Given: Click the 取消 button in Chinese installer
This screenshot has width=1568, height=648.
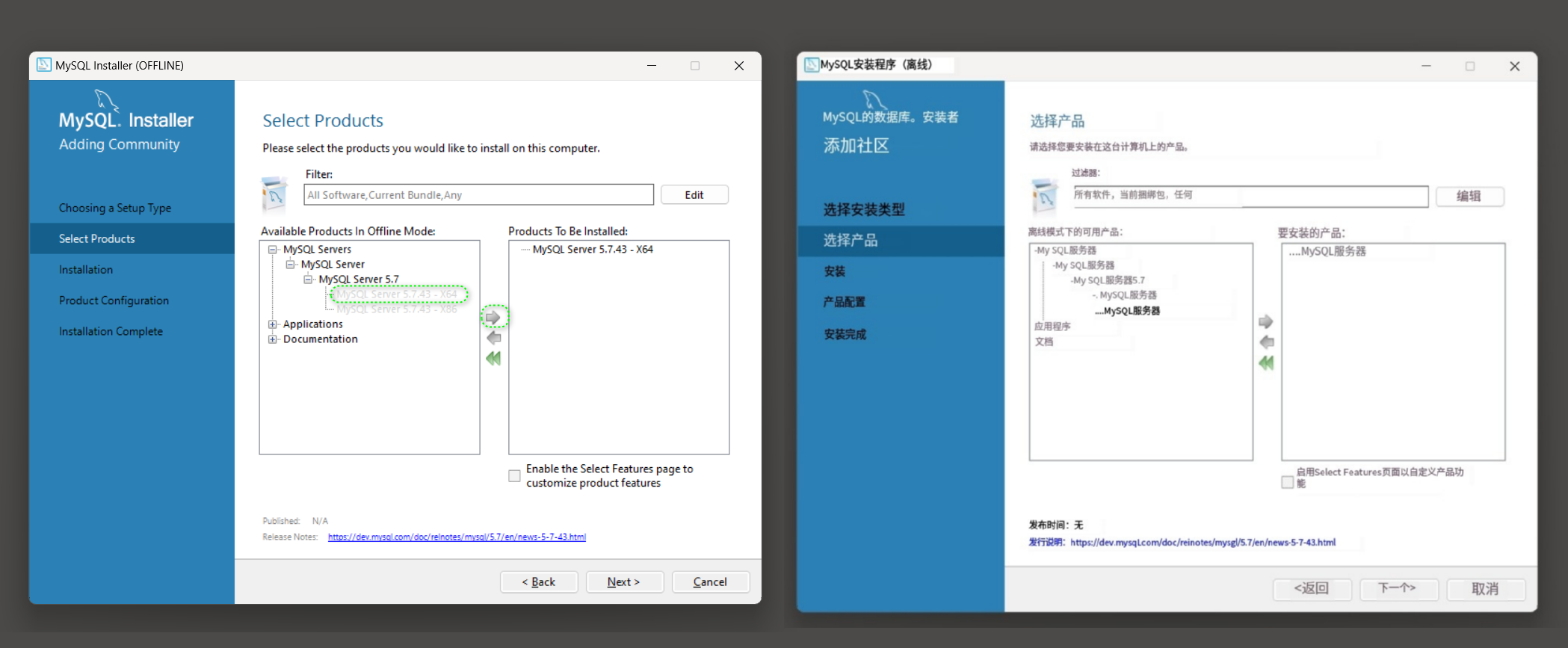Looking at the screenshot, I should coord(1486,588).
